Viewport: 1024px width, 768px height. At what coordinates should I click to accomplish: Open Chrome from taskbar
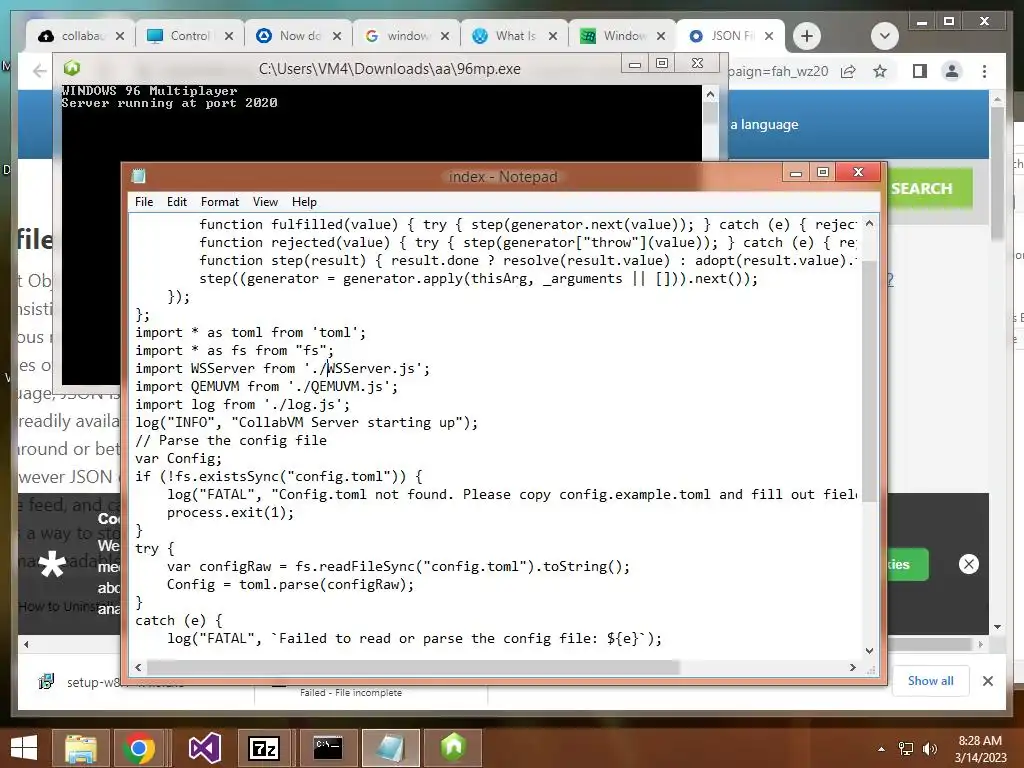(x=138, y=748)
